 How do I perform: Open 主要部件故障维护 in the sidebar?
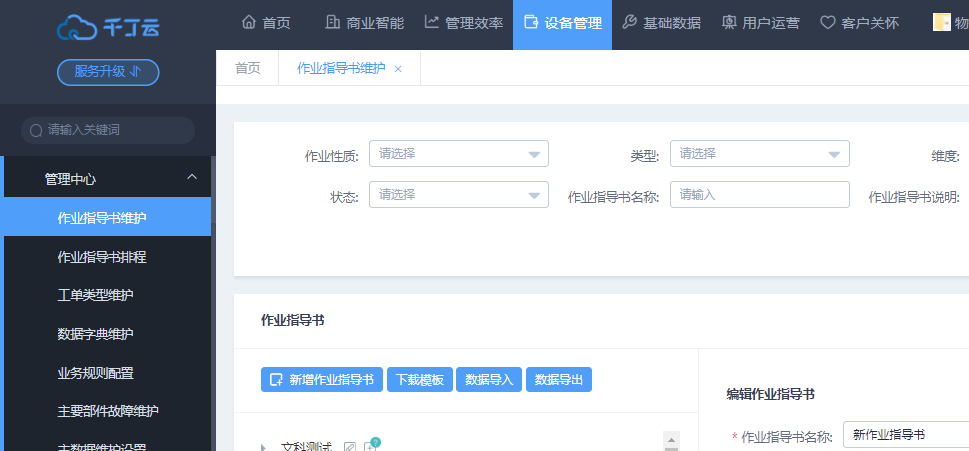[x=107, y=411]
